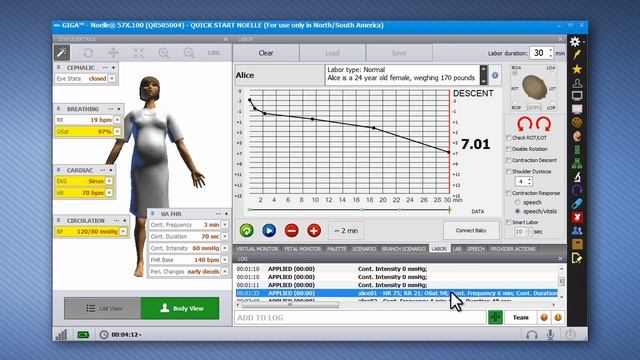Click the rotate view icon
This screenshot has width=640, height=360.
(x=88, y=53)
